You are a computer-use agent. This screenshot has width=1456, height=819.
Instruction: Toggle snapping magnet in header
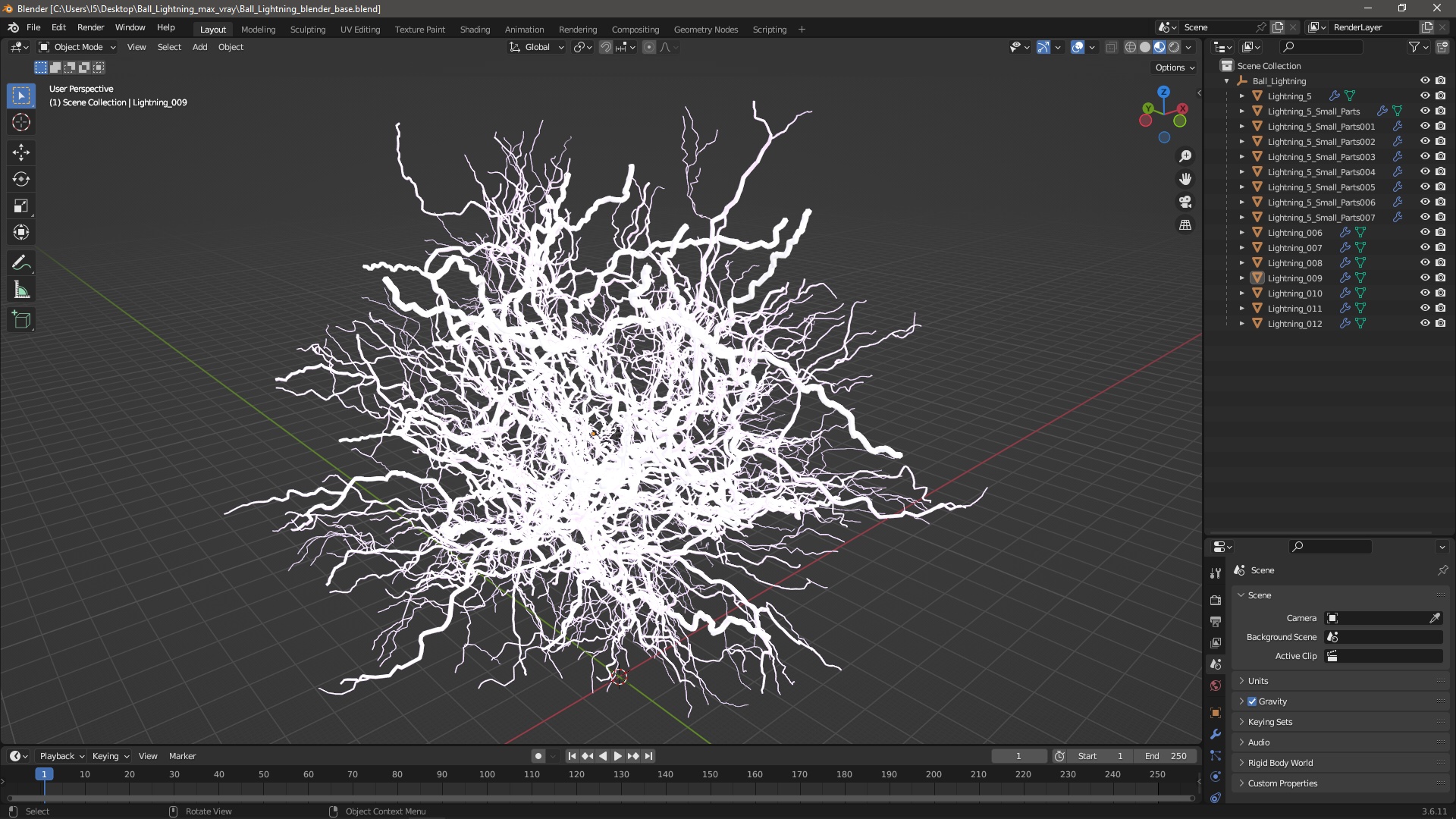coord(606,47)
